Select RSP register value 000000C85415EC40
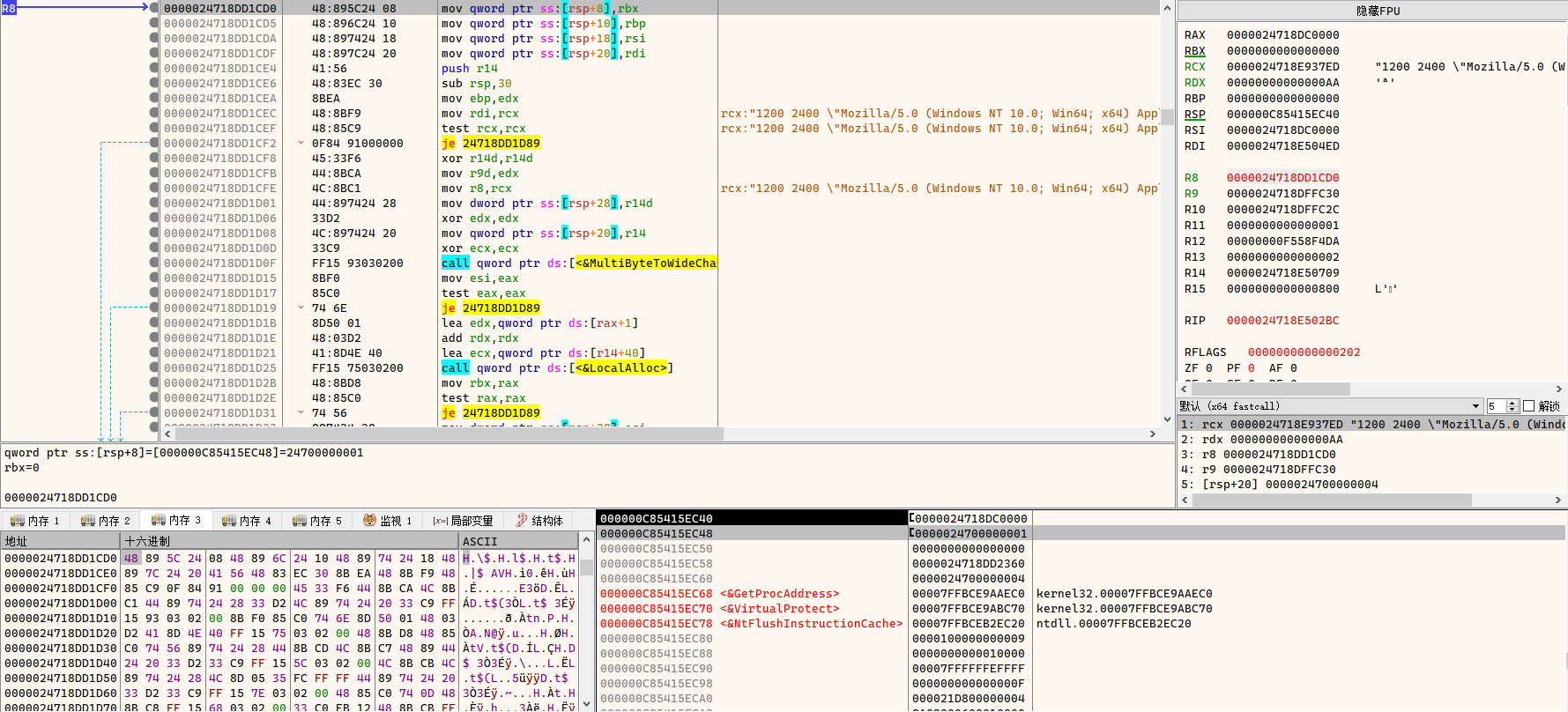The image size is (1568, 712). 1282,115
